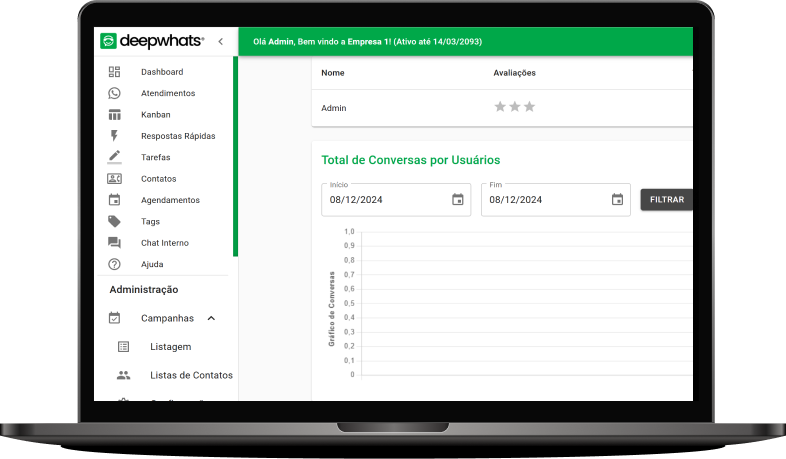Click the Tarefas pencil icon

114,157
